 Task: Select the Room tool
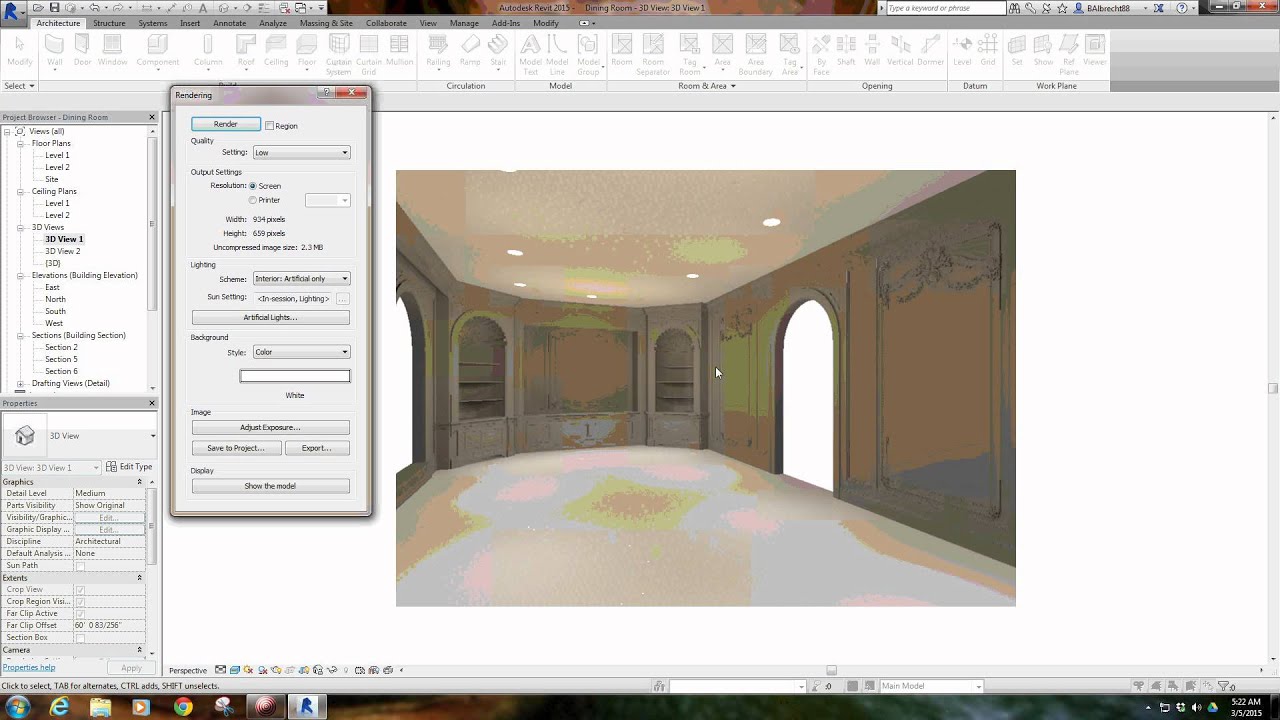click(x=622, y=50)
